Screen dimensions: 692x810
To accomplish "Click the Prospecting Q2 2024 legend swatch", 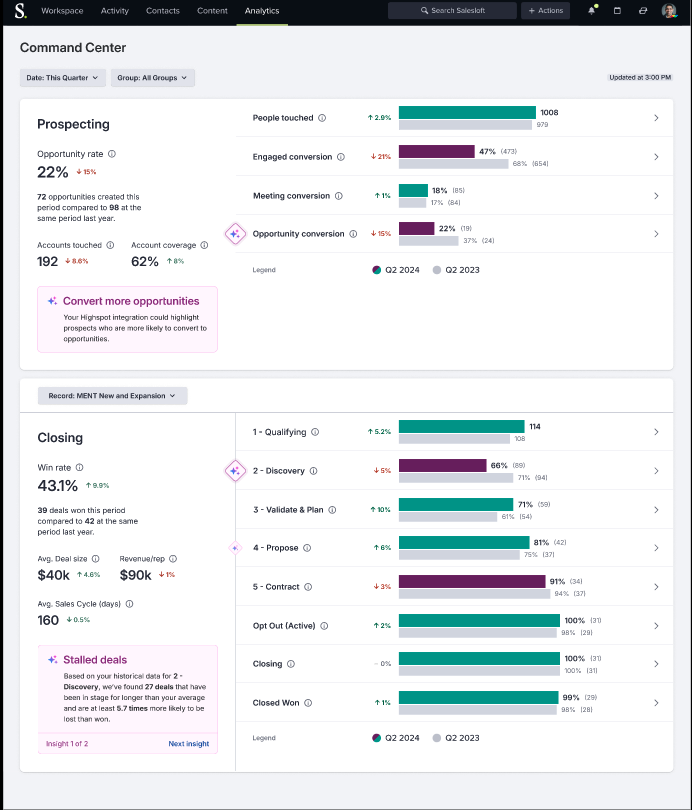I will click(376, 270).
